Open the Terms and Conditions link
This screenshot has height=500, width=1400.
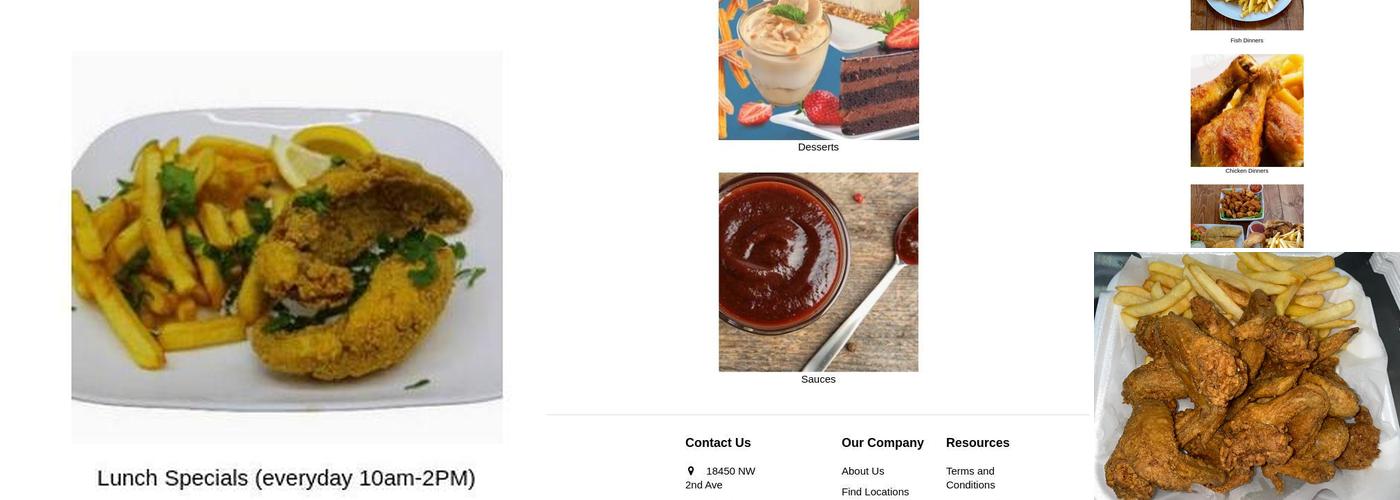tap(971, 478)
